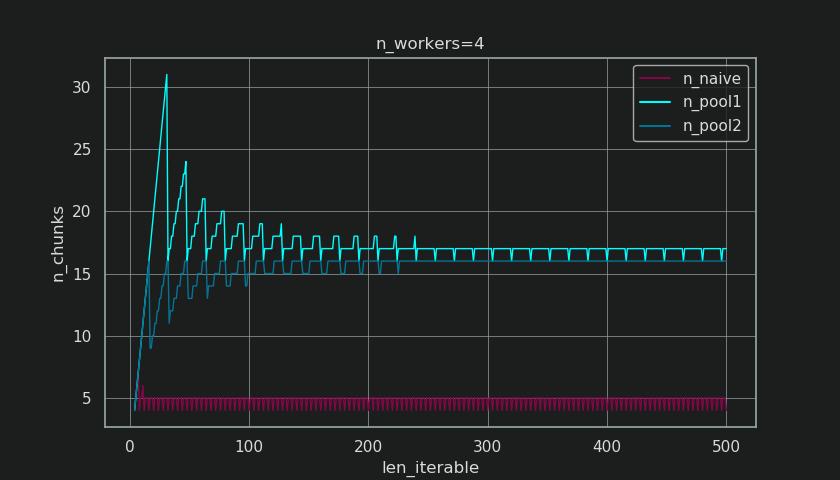The height and width of the screenshot is (480, 840).
Task: Click the y-axis tick label 15
Action: click(82, 274)
